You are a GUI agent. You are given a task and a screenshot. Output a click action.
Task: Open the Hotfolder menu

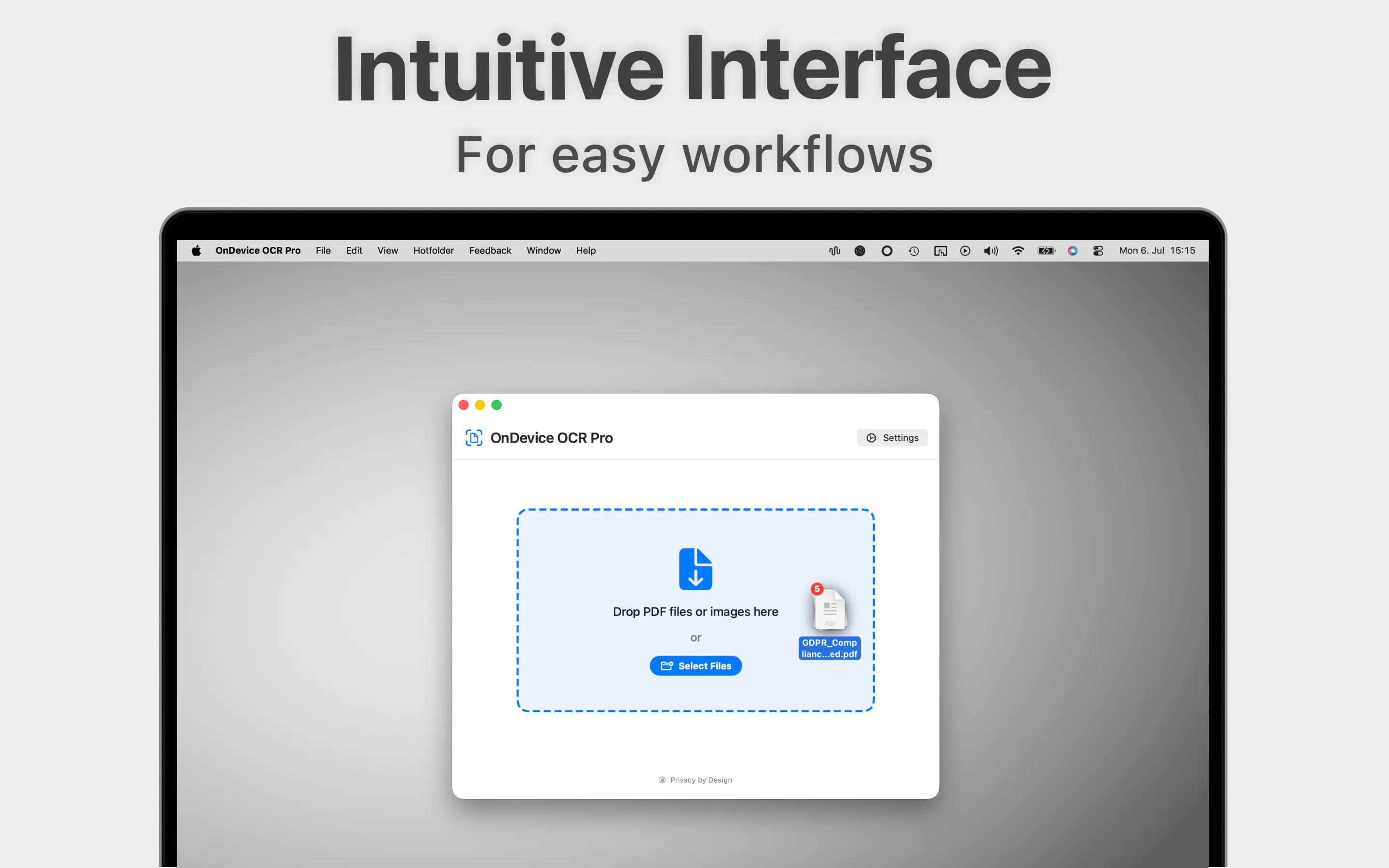pos(434,250)
